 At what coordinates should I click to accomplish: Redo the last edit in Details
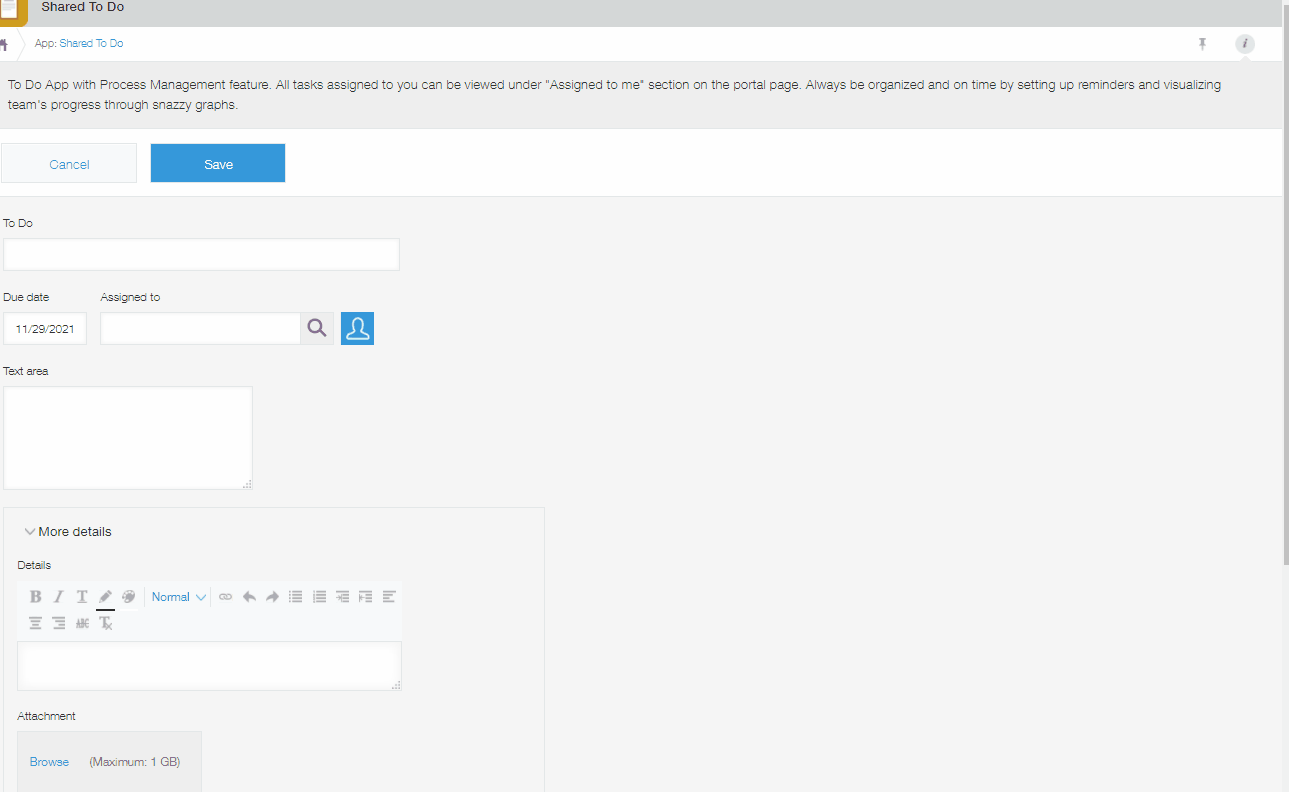click(x=272, y=597)
